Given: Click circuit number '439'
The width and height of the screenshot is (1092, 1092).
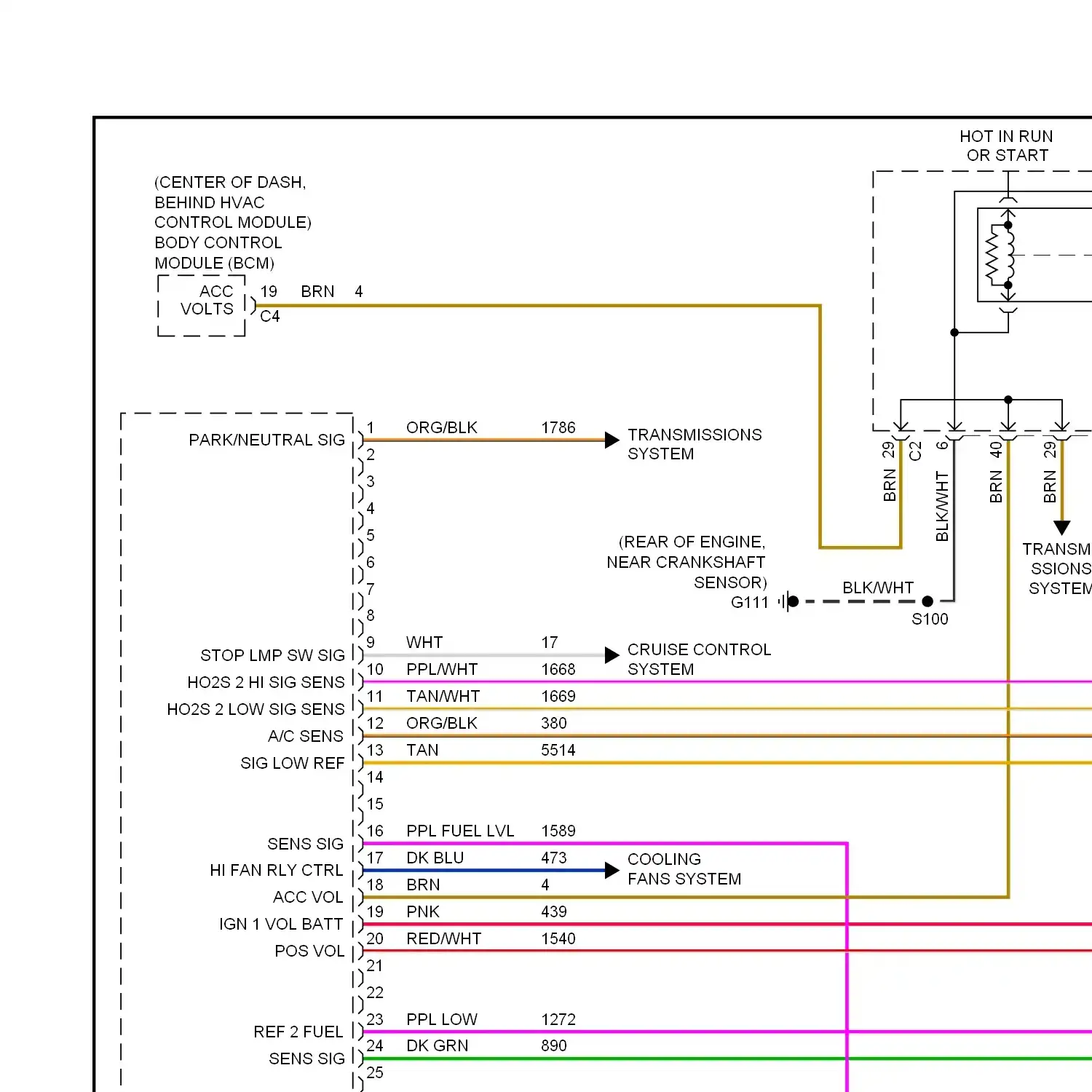Looking at the screenshot, I should click(x=554, y=911).
